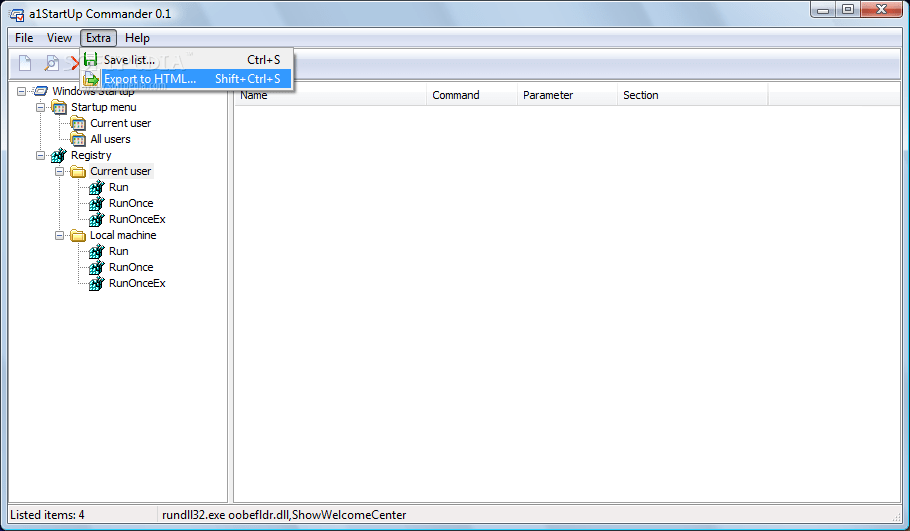Click the Local machine folder icon
The image size is (910, 531).
78,235
